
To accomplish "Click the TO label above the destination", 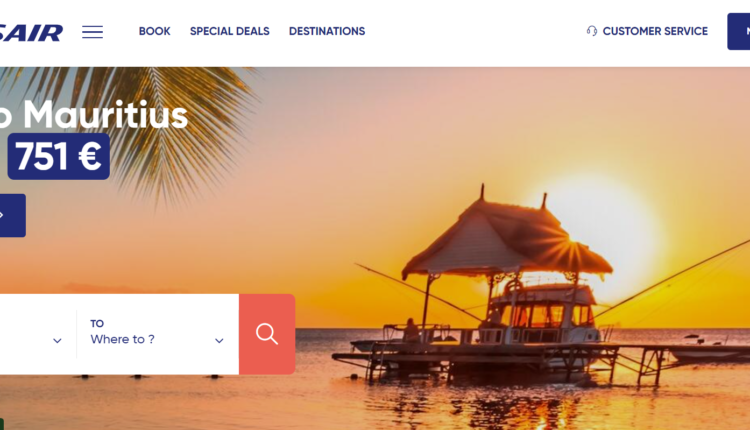I will coord(97,324).
